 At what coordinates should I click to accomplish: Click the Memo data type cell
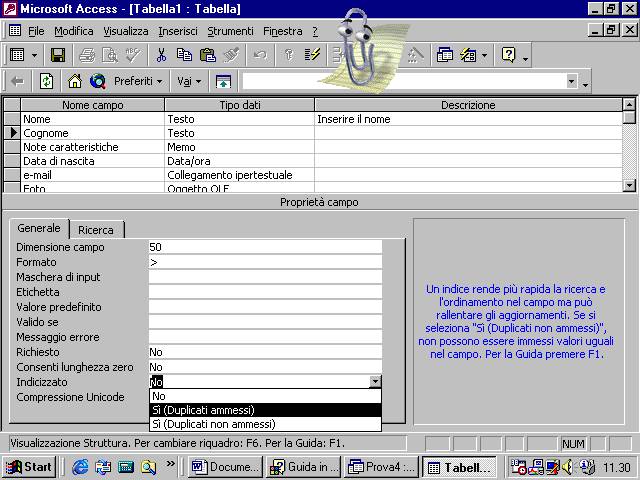click(x=240, y=147)
